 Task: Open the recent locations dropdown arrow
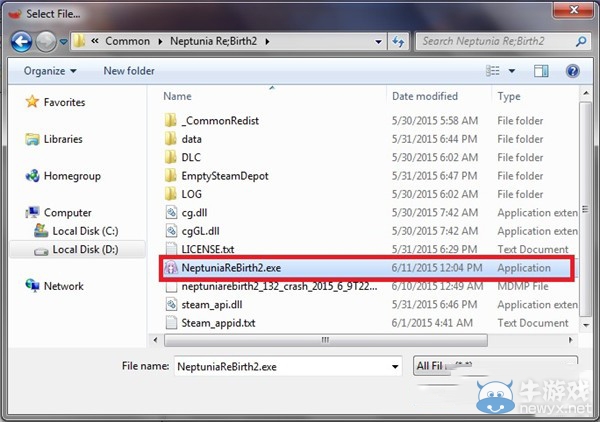click(64, 41)
